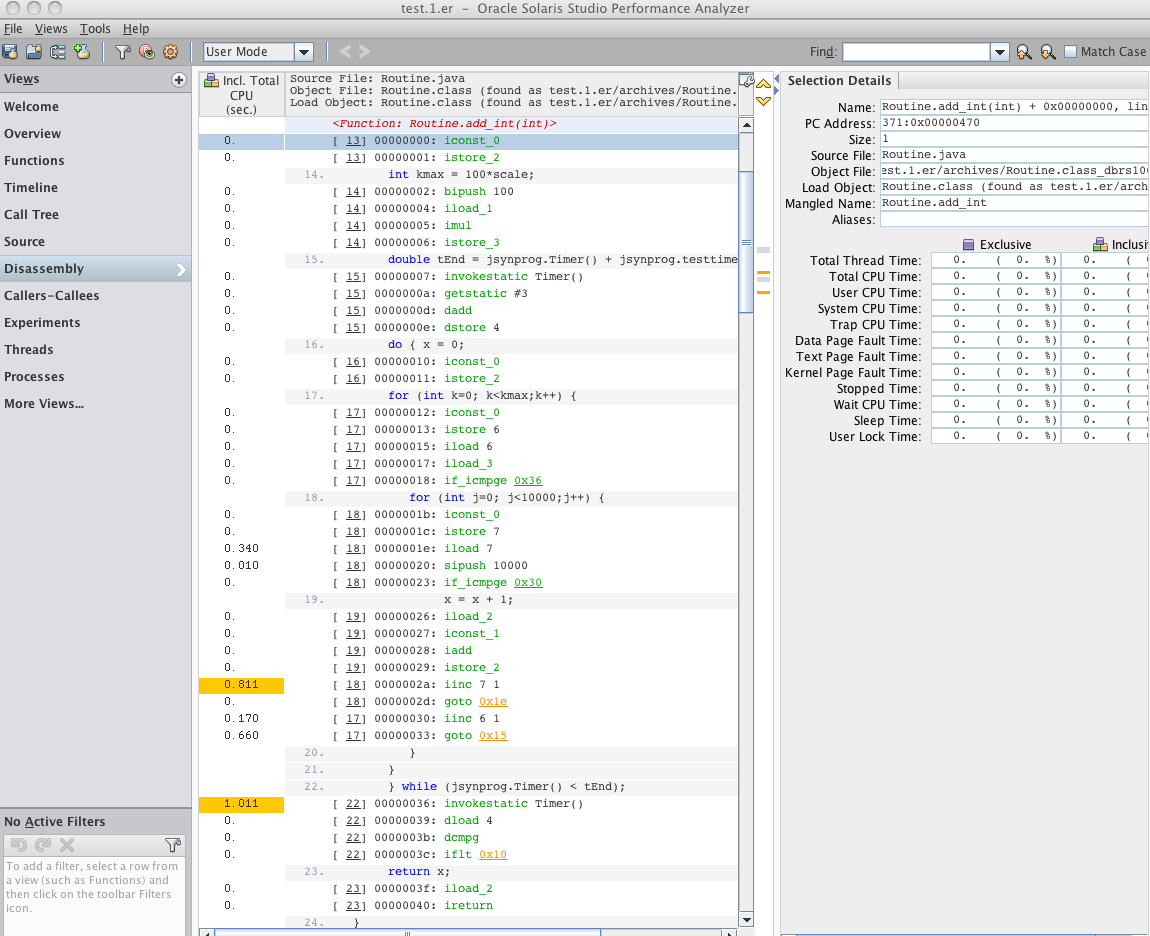Screen dimensions: 1150x936
Task: Click the PC Address field
Action: click(x=1014, y=123)
